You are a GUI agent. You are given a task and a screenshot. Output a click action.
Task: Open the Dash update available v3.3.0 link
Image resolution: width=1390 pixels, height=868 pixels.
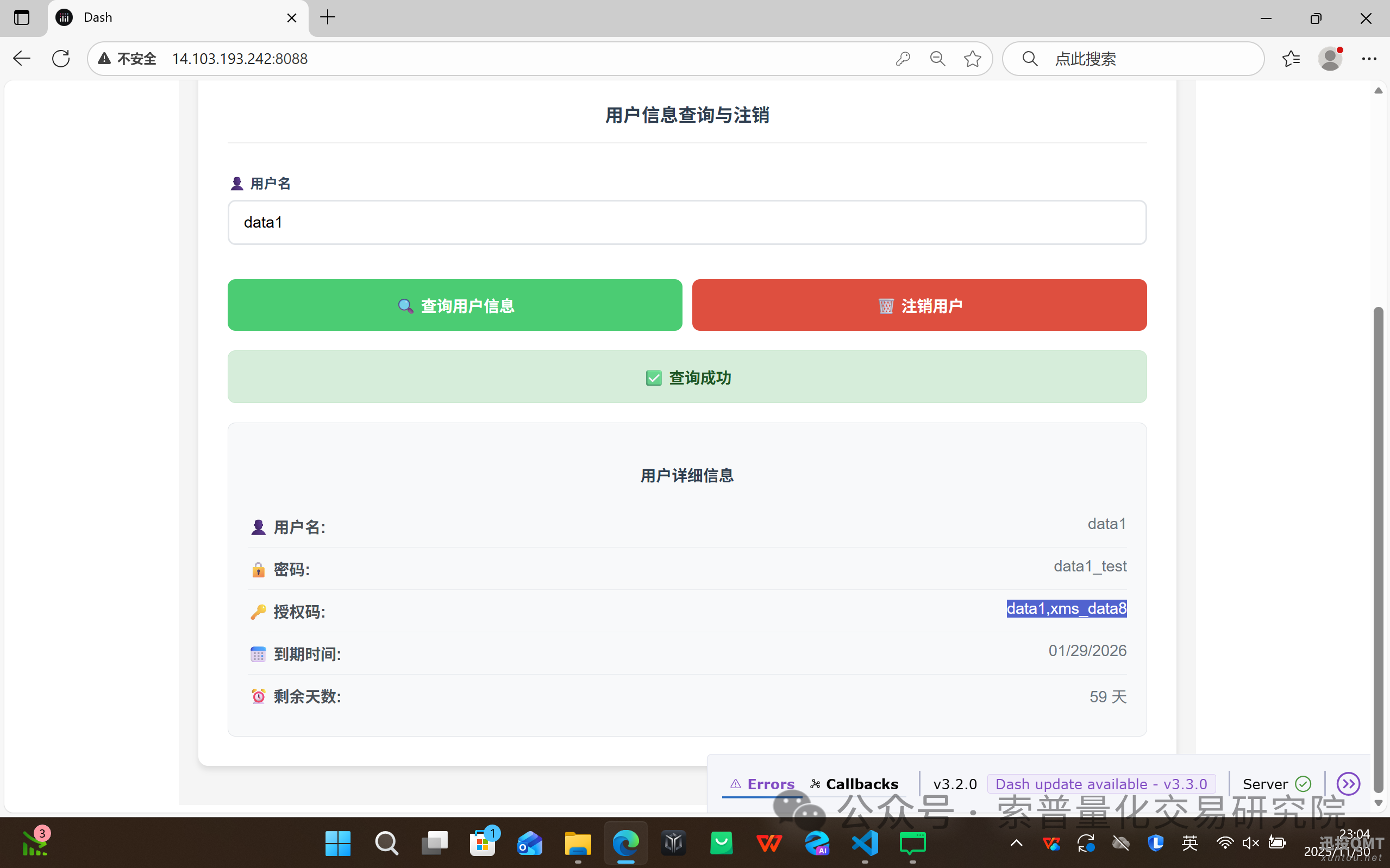click(1100, 784)
